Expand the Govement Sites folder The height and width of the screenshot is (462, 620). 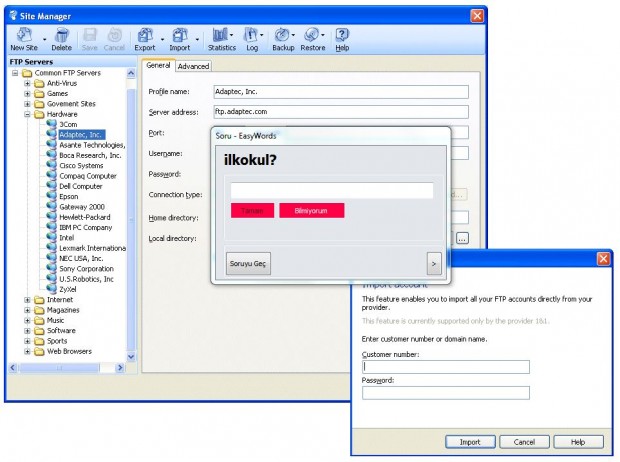tap(27, 104)
